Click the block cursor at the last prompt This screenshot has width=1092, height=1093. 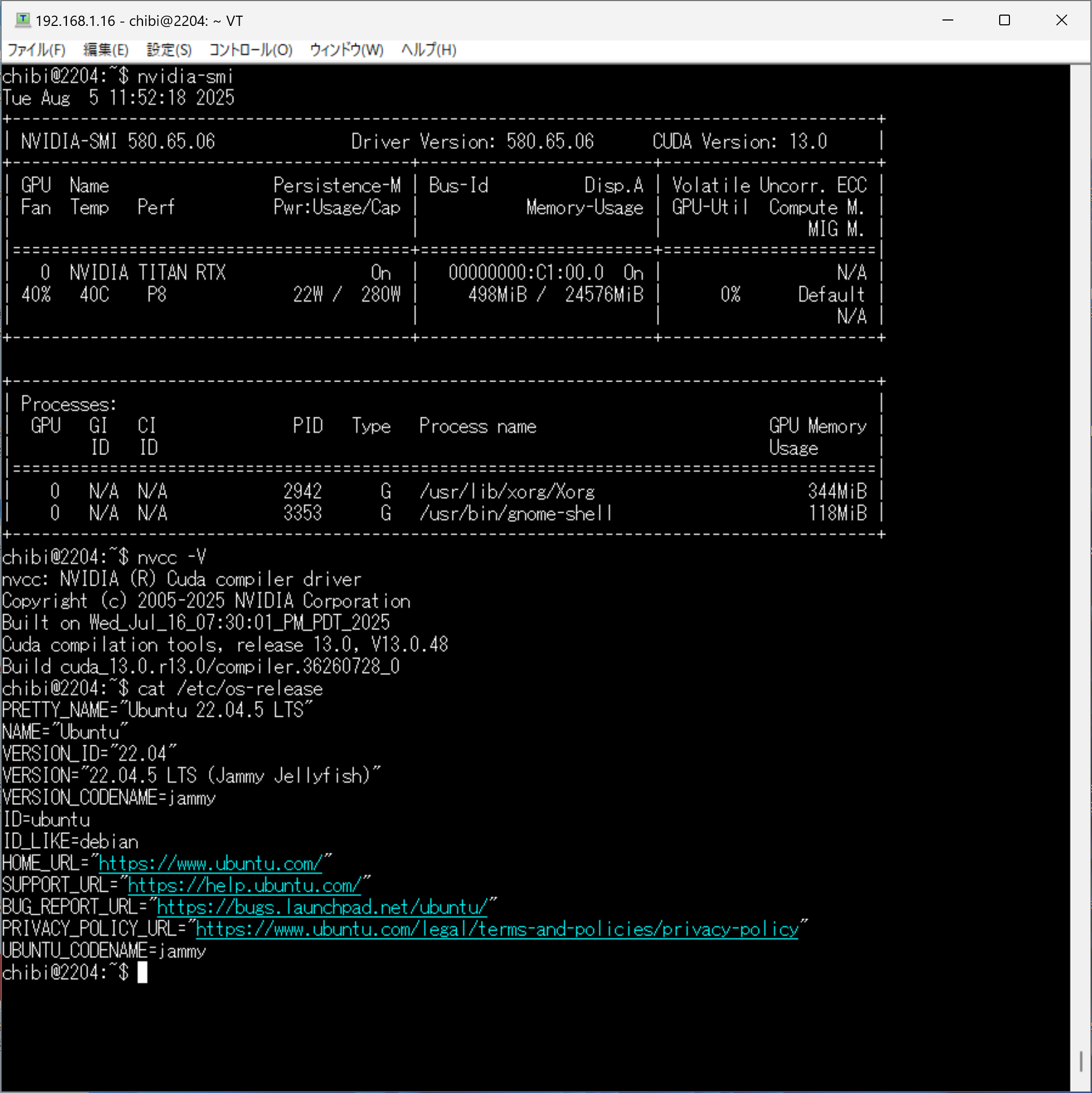tap(142, 973)
